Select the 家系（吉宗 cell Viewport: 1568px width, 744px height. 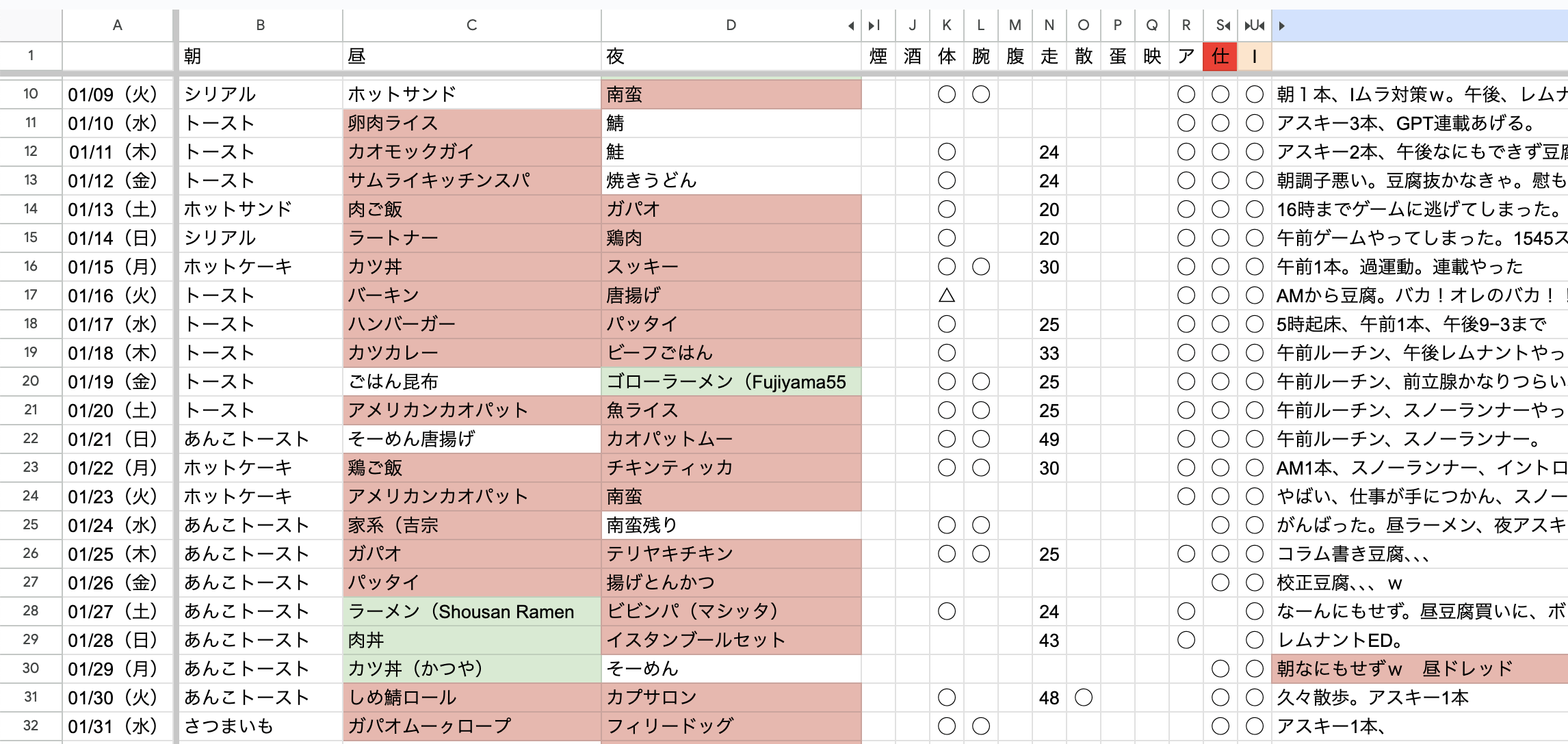point(471,524)
